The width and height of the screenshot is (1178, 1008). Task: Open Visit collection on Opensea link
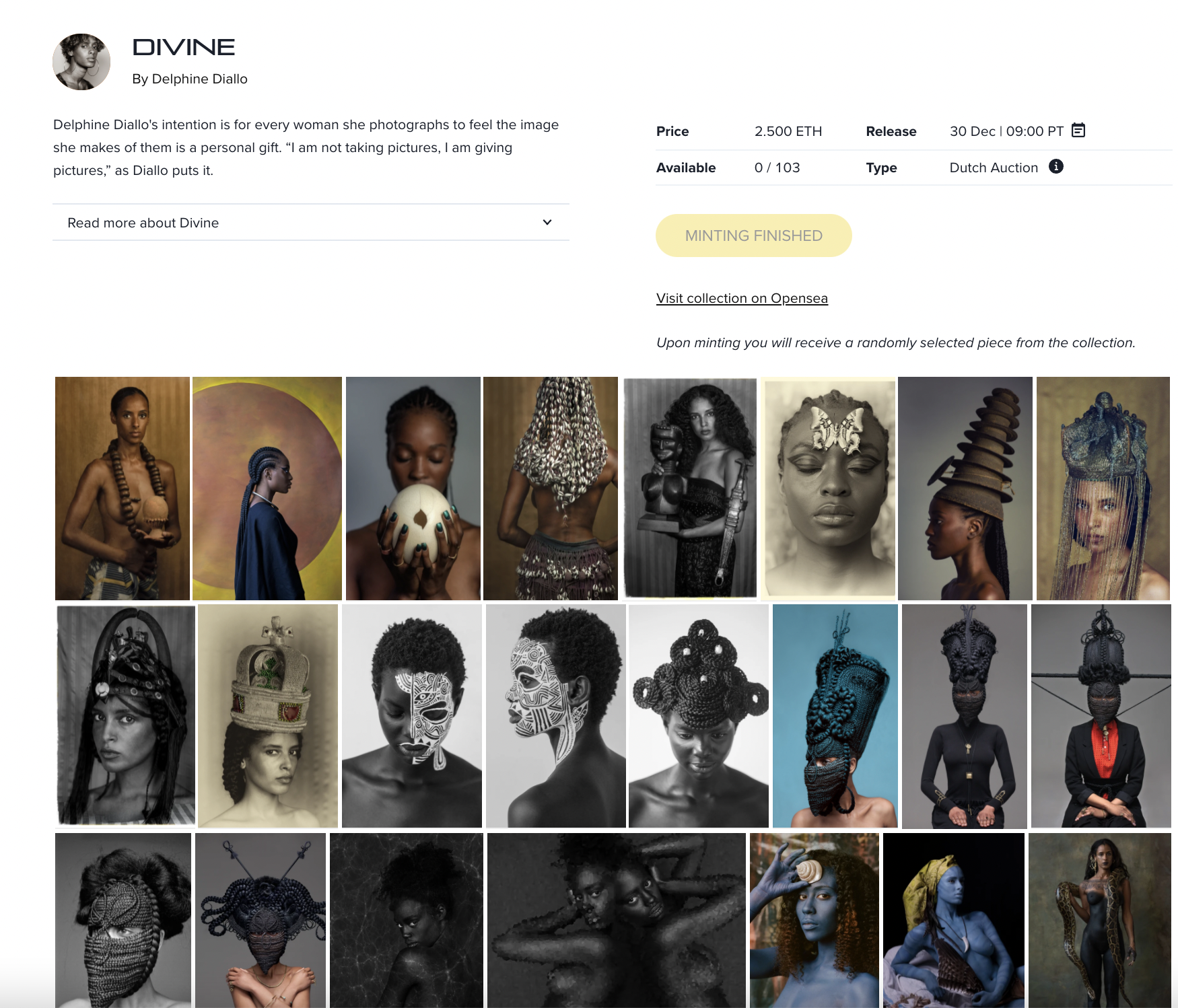coord(742,298)
